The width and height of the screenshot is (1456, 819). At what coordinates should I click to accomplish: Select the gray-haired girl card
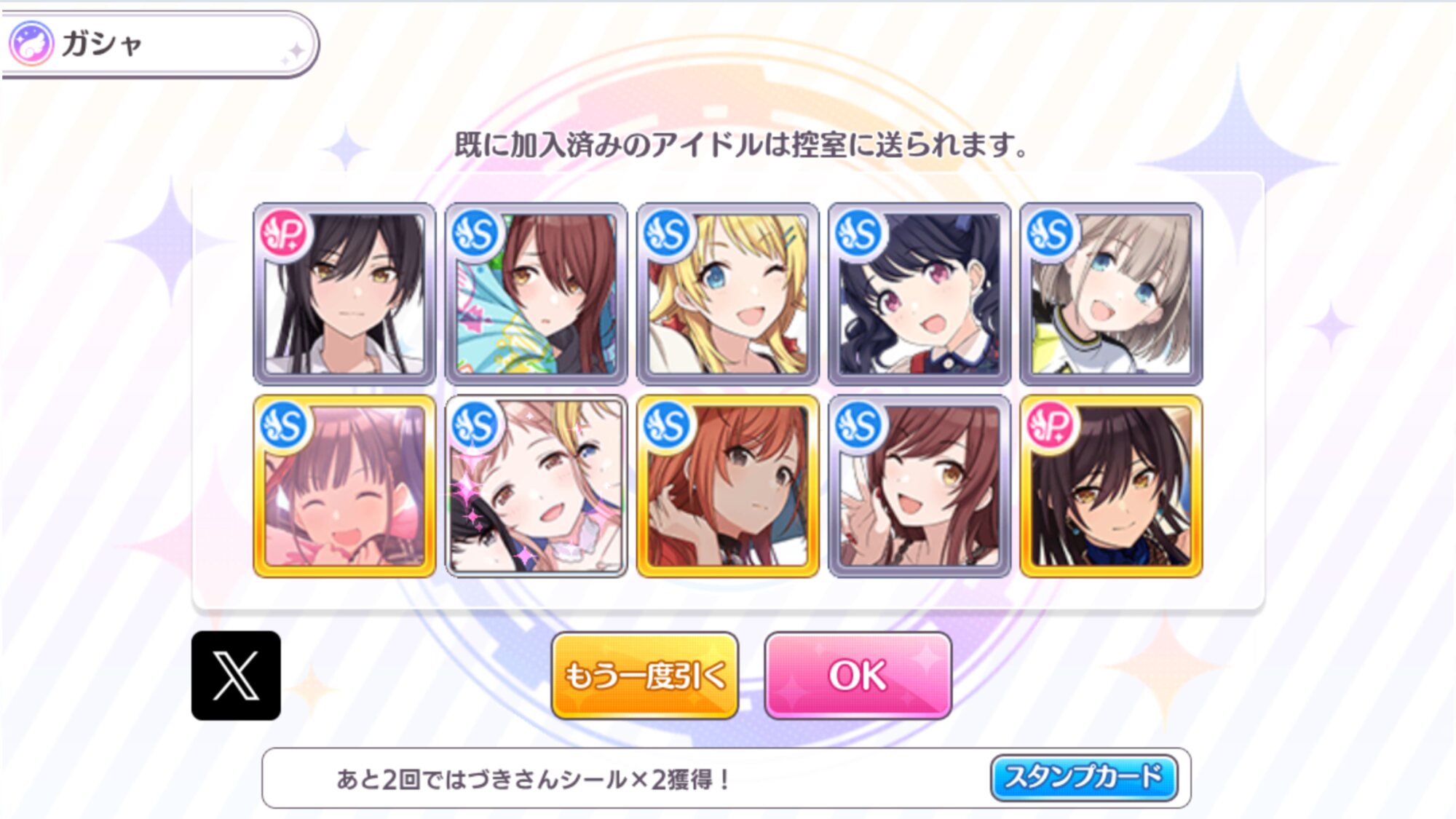[1111, 294]
